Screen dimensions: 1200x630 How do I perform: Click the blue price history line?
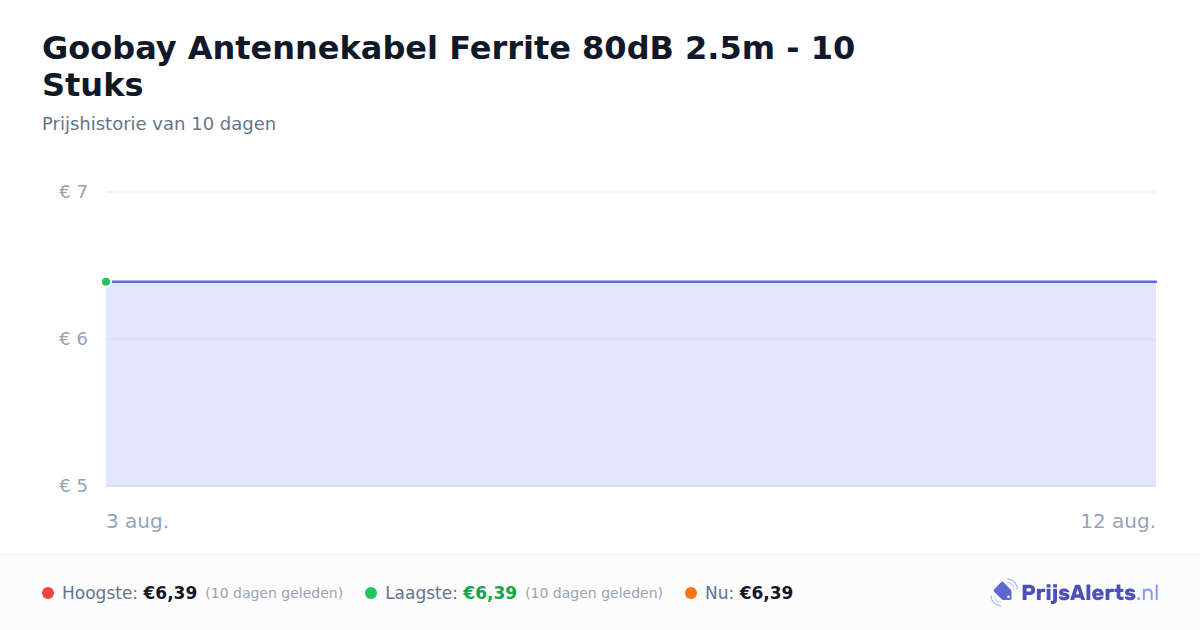point(631,282)
